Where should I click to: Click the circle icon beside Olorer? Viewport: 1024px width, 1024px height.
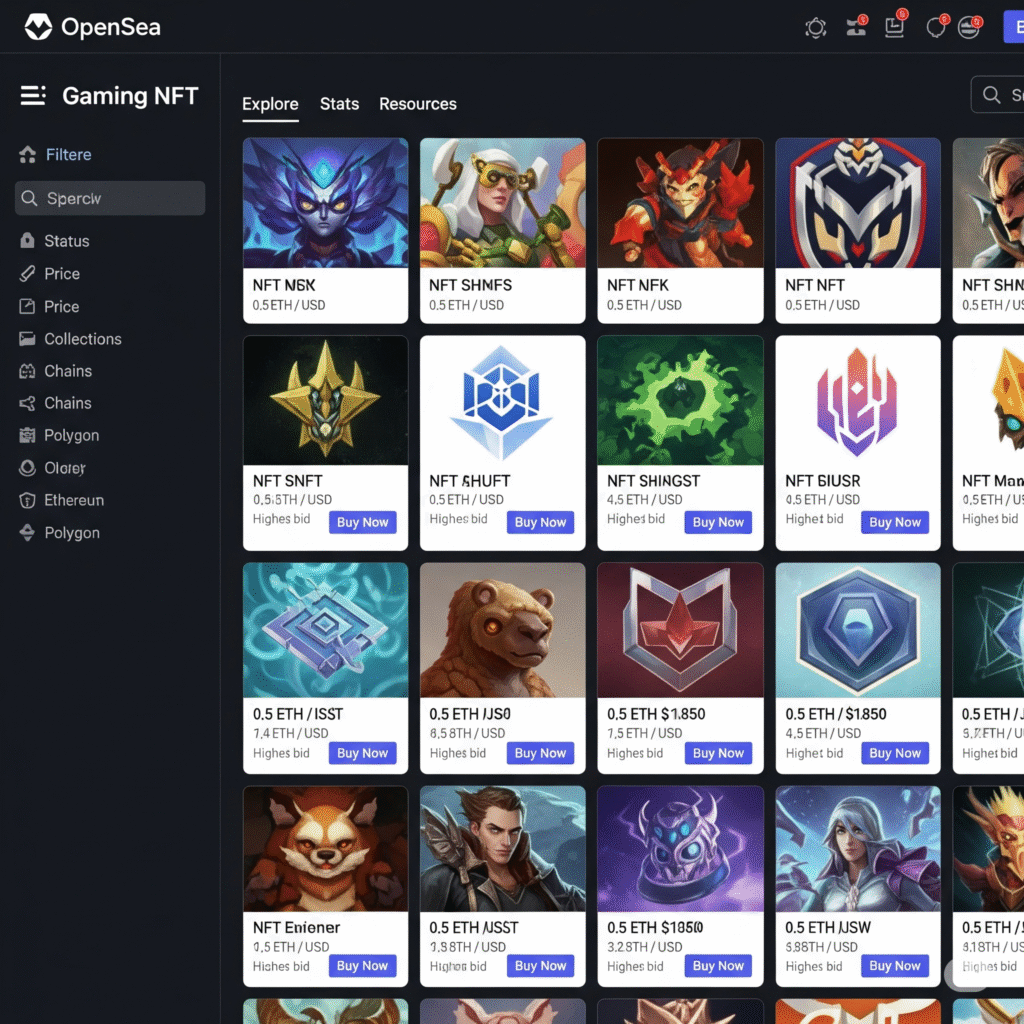click(x=27, y=468)
